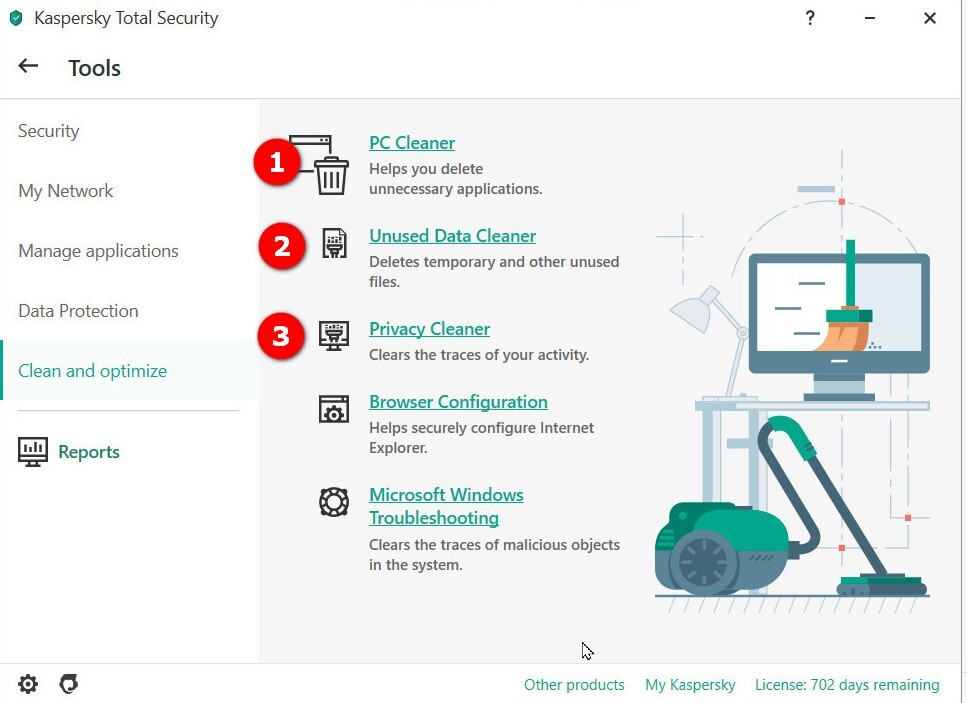967x703 pixels.
Task: Click the Kaspersky Total Security title text
Action: point(126,18)
